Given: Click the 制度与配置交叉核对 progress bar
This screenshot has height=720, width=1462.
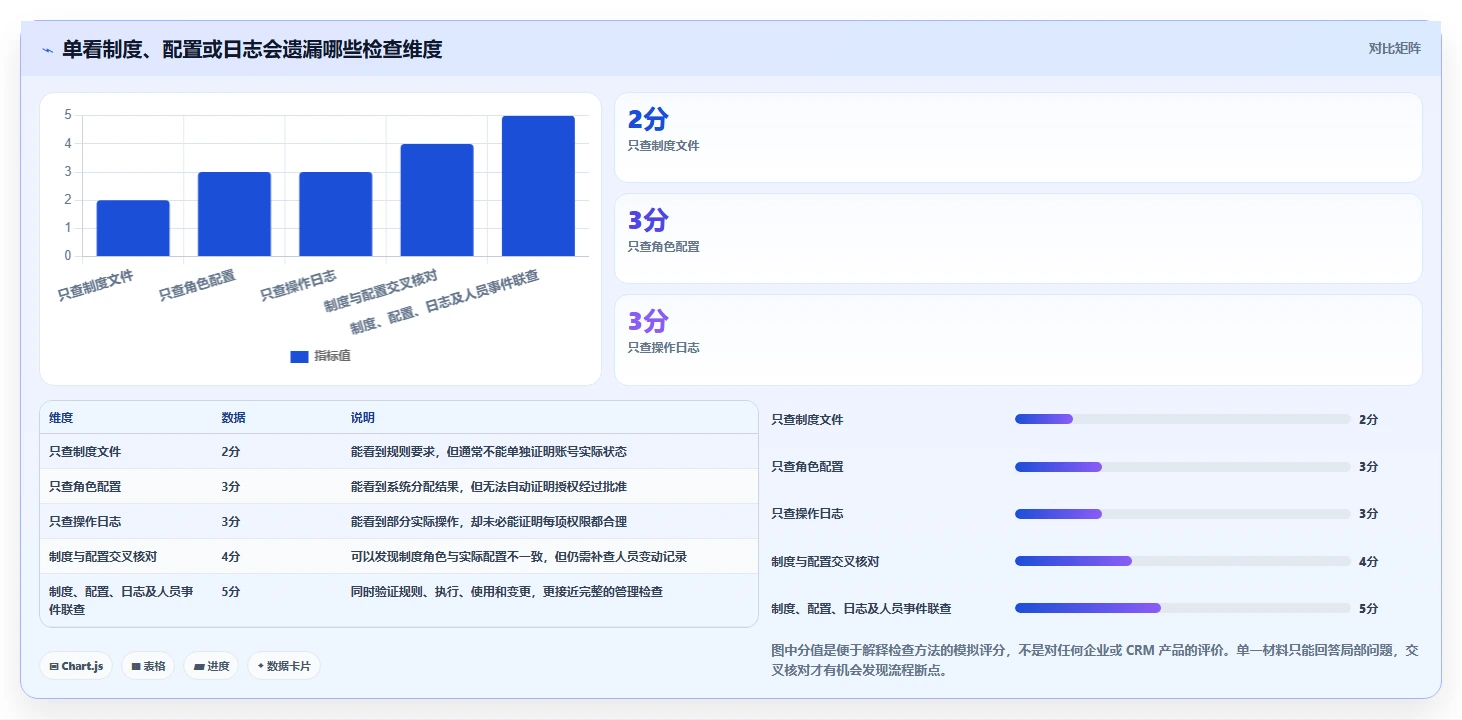Looking at the screenshot, I should (x=1182, y=561).
